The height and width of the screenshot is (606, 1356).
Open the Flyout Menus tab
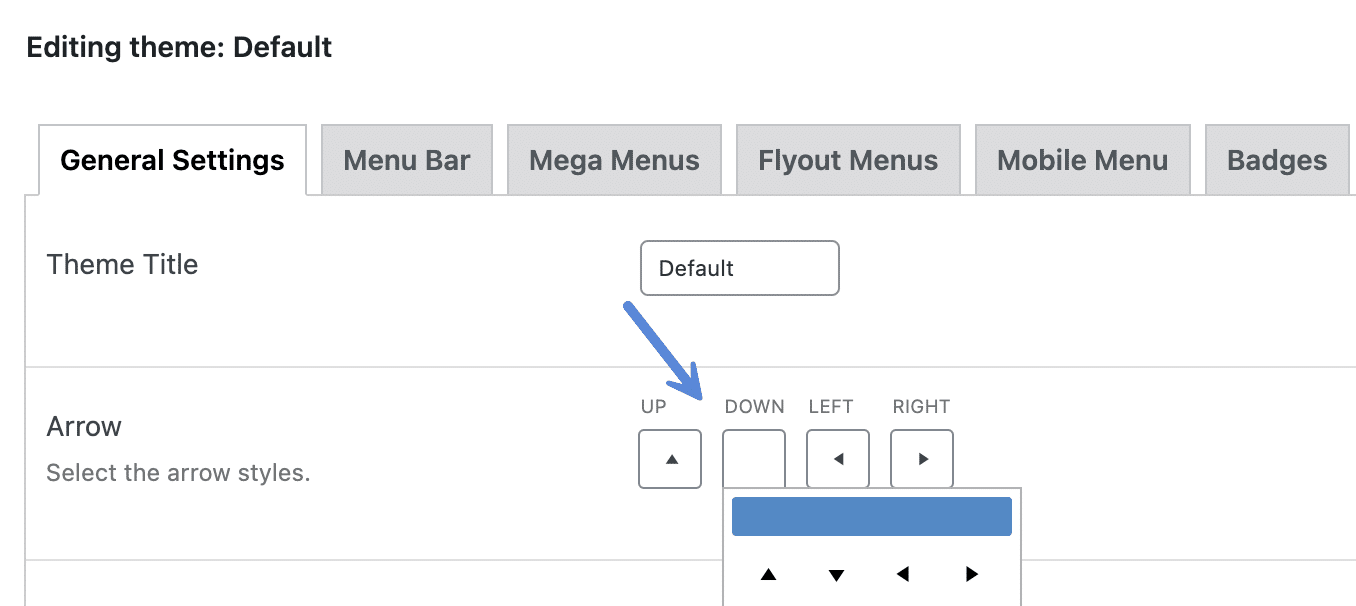pos(848,159)
